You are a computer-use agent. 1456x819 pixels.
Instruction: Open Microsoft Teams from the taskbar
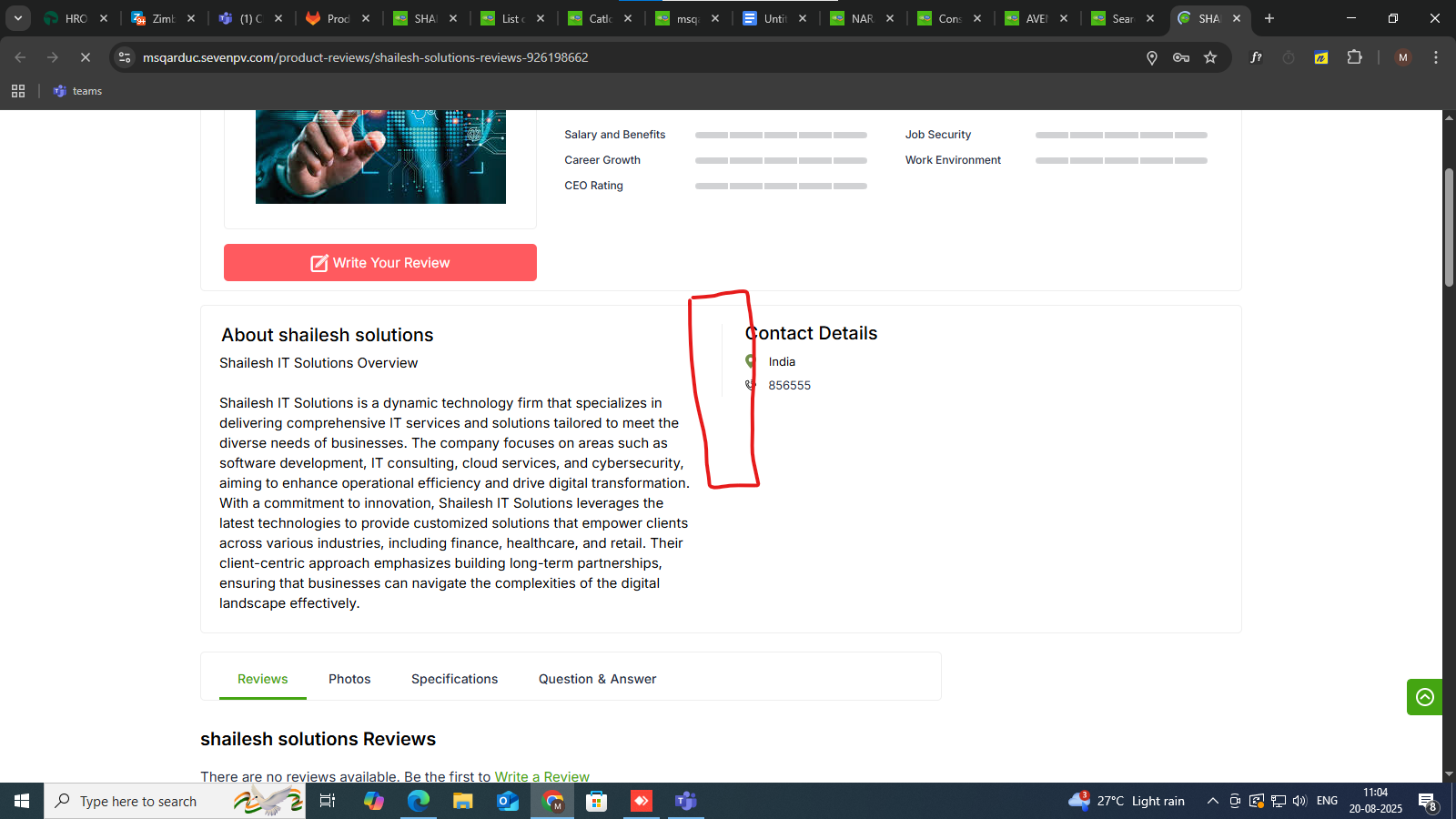(685, 801)
